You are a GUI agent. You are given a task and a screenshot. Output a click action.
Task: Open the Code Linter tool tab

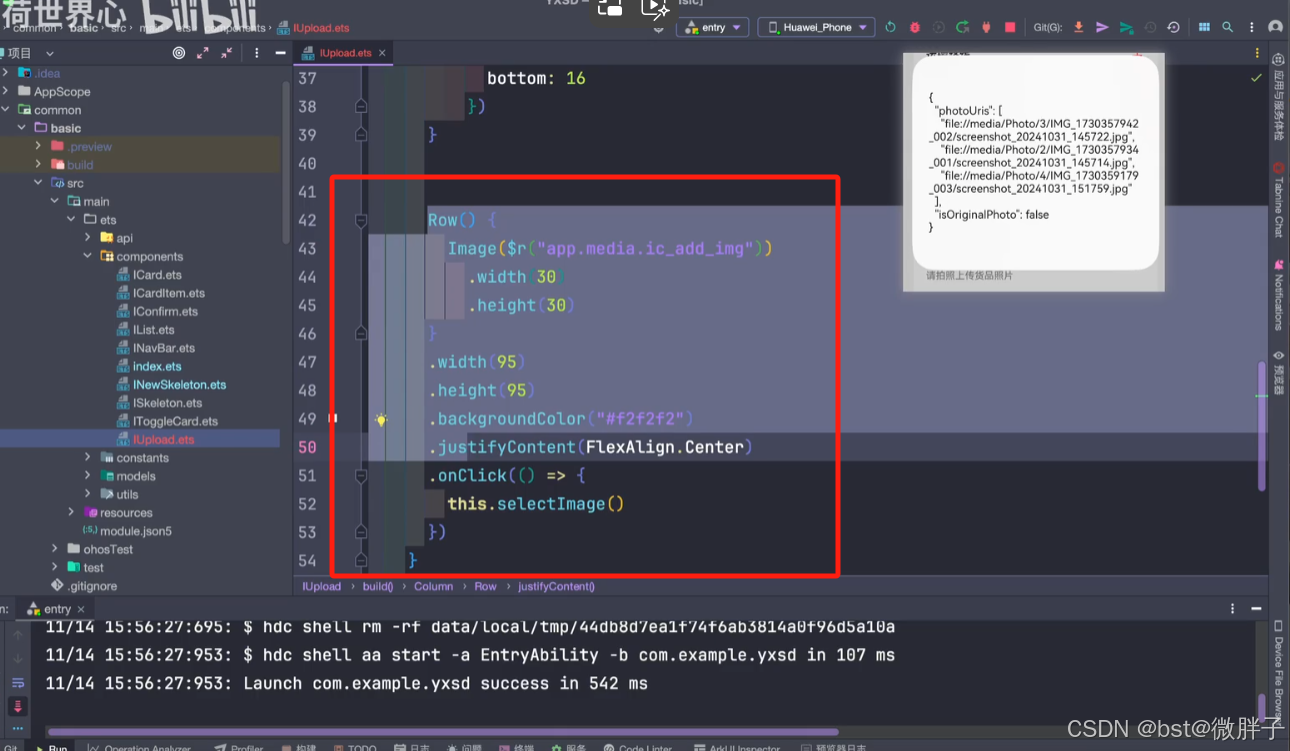[x=638, y=747]
